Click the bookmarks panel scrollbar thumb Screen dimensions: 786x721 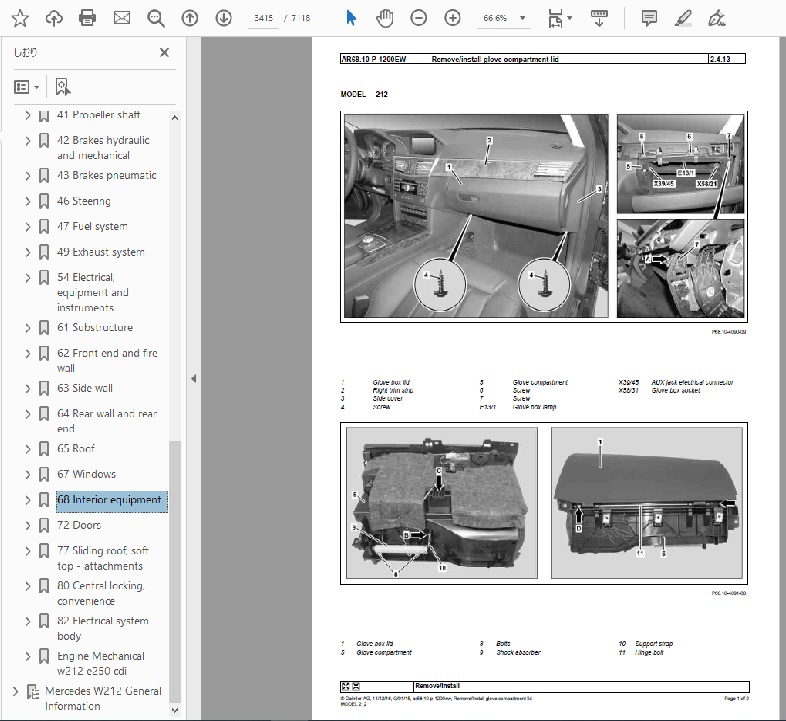[174, 572]
